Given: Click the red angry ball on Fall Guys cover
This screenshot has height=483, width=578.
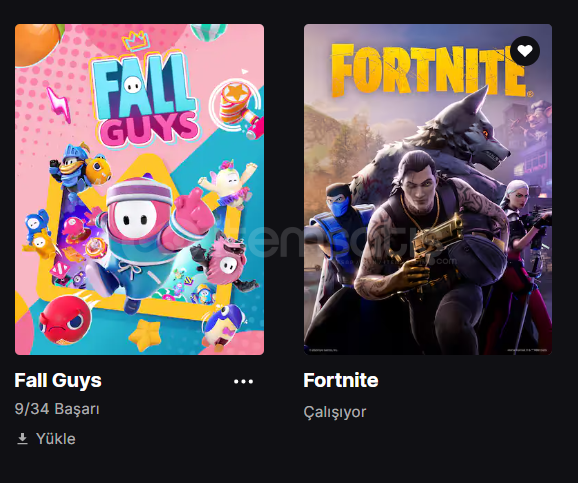Looking at the screenshot, I should tap(66, 319).
